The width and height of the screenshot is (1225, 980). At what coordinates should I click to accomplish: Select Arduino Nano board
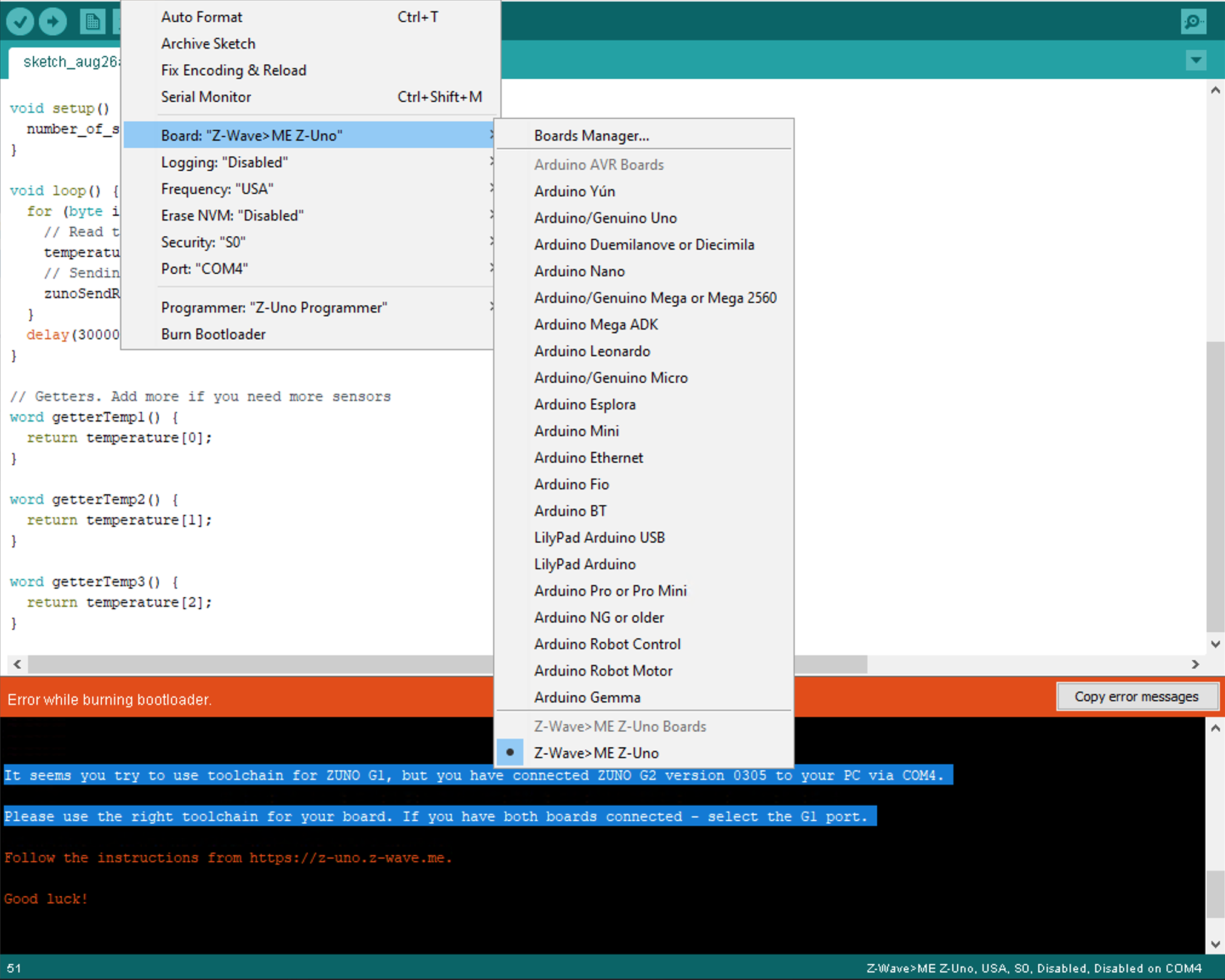point(644,271)
